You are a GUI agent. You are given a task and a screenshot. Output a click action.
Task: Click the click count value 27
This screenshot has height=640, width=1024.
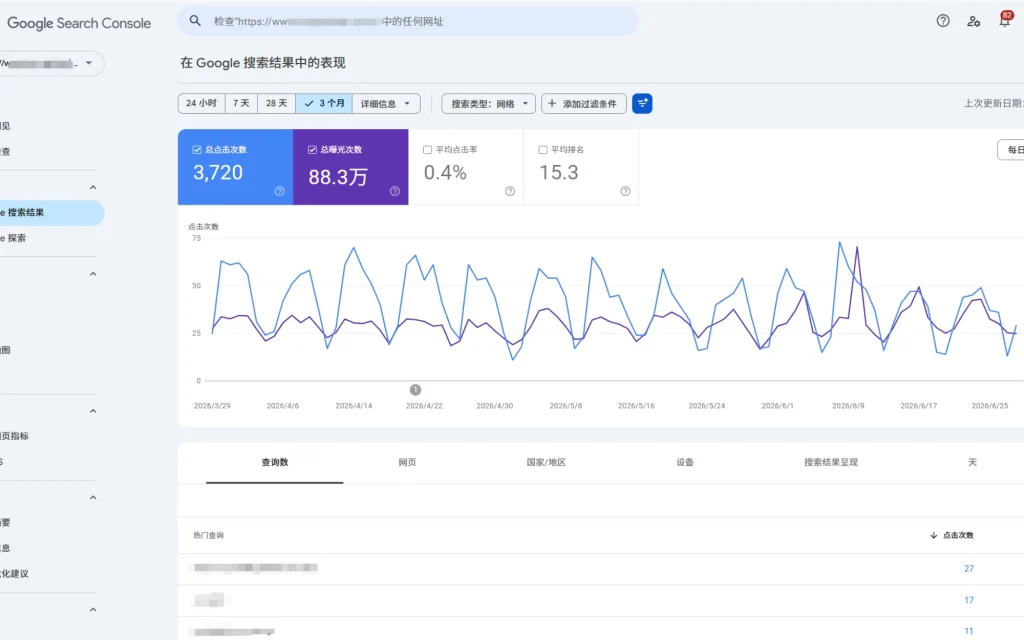969,569
